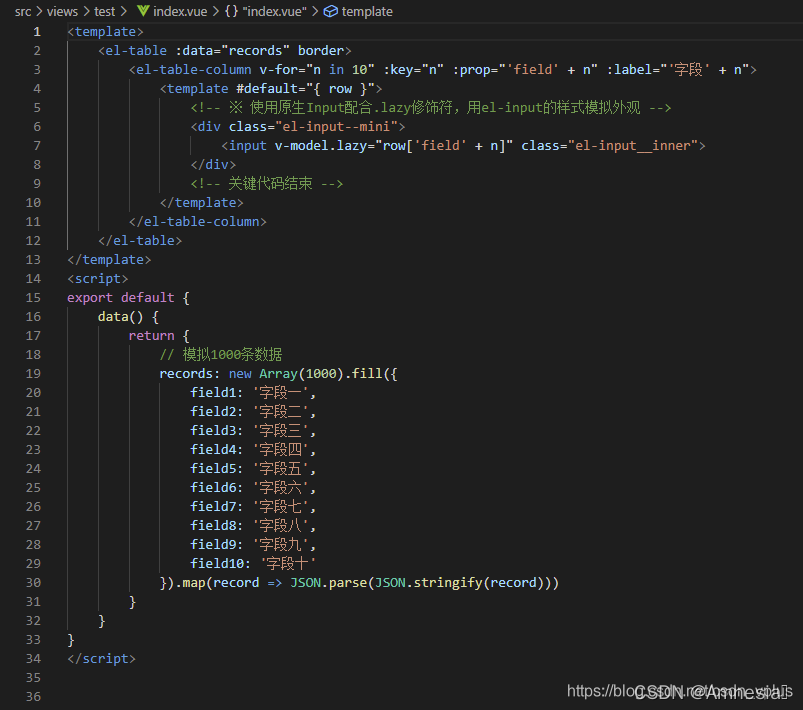Image resolution: width=803 pixels, height=710 pixels.
Task: Click 'export default {' line
Action: 128,298
